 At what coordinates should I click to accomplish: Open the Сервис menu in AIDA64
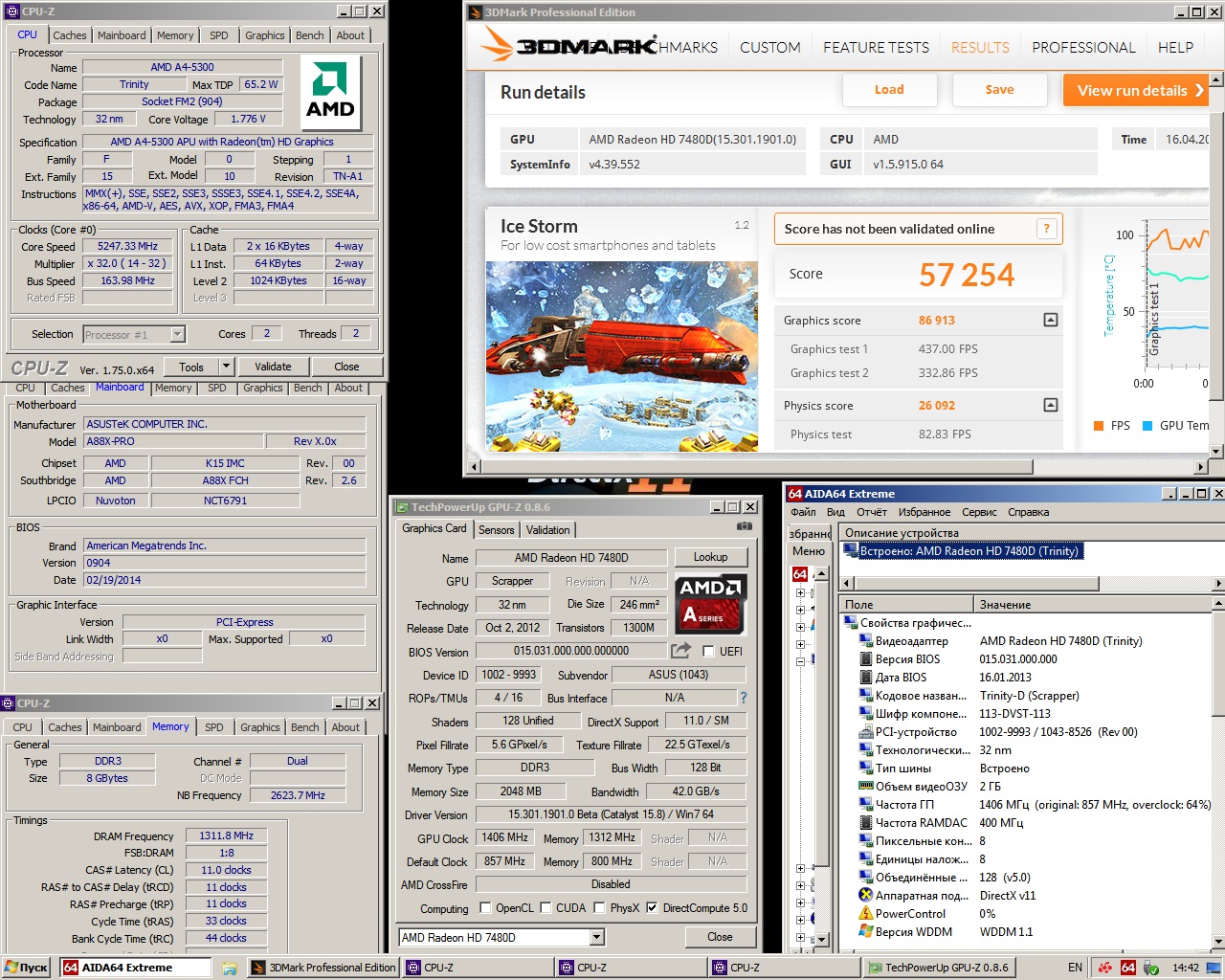click(x=979, y=512)
